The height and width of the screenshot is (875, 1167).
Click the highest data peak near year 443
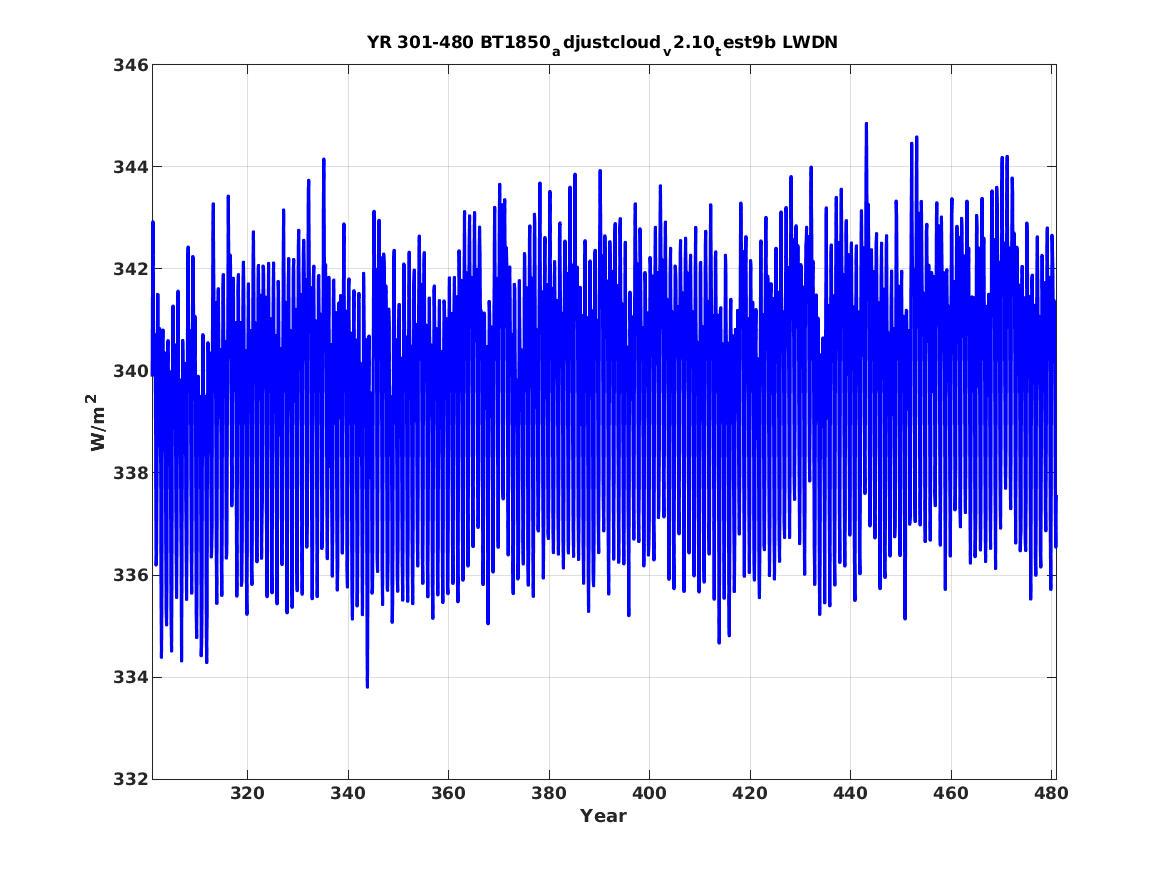tap(866, 124)
